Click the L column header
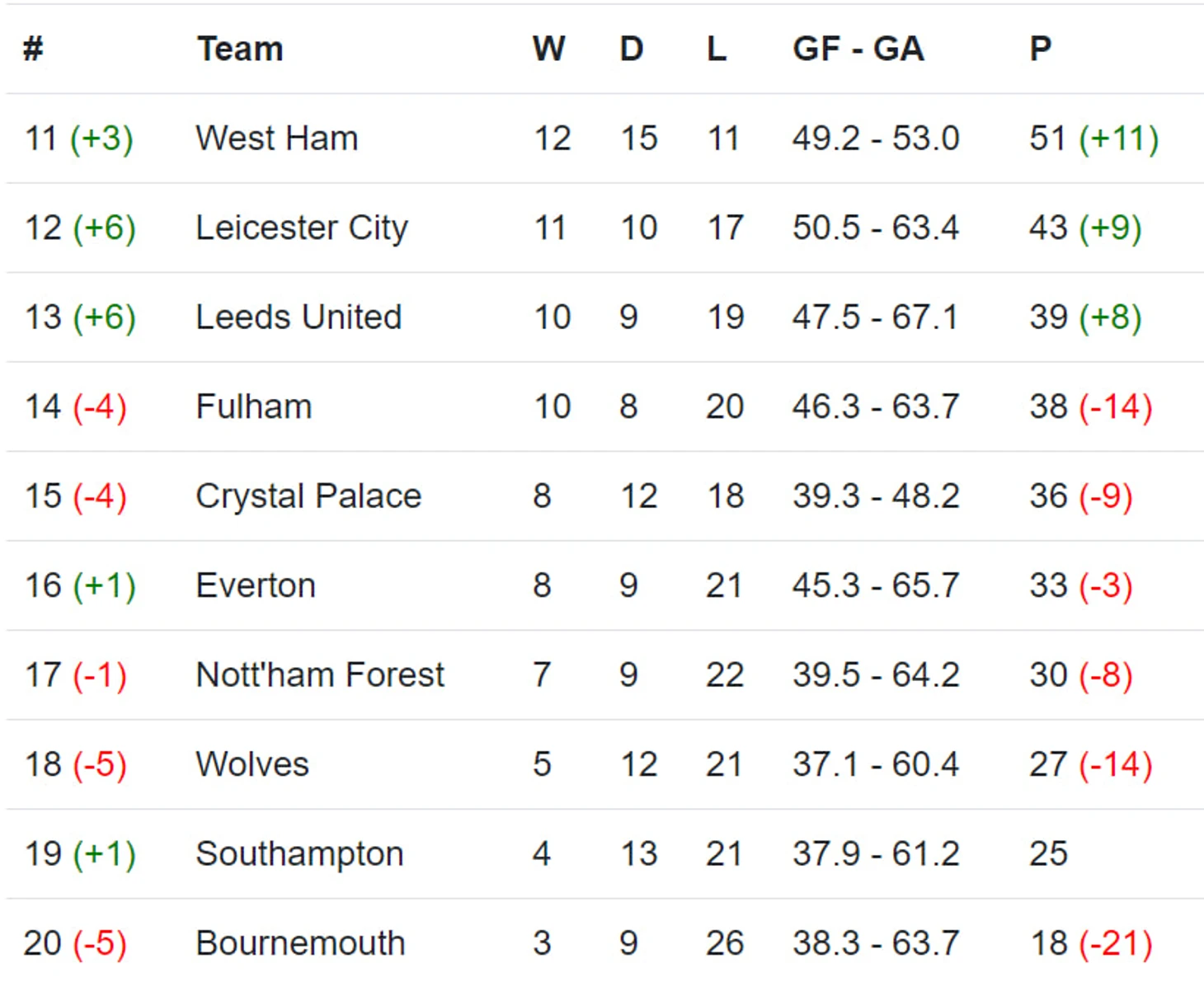This screenshot has width=1204, height=982. tap(717, 49)
